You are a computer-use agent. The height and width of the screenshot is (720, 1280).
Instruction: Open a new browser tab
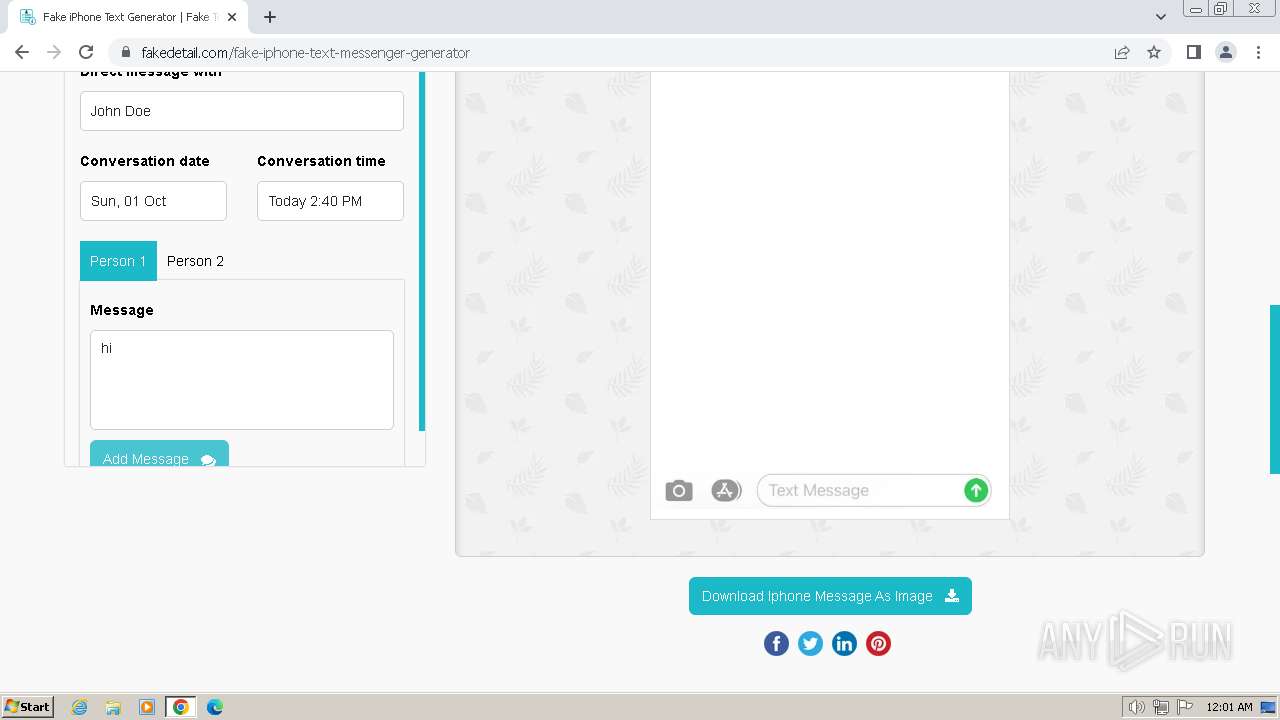(x=270, y=17)
